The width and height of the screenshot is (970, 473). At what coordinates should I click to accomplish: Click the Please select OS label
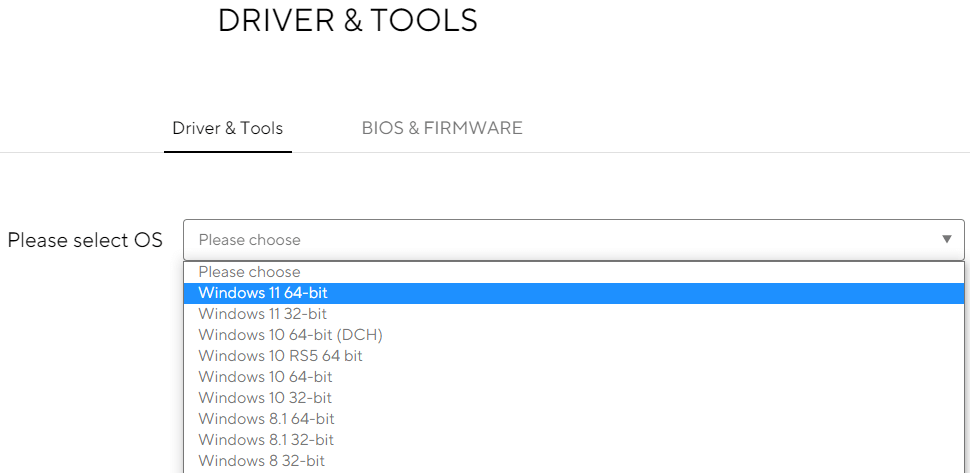coord(85,240)
